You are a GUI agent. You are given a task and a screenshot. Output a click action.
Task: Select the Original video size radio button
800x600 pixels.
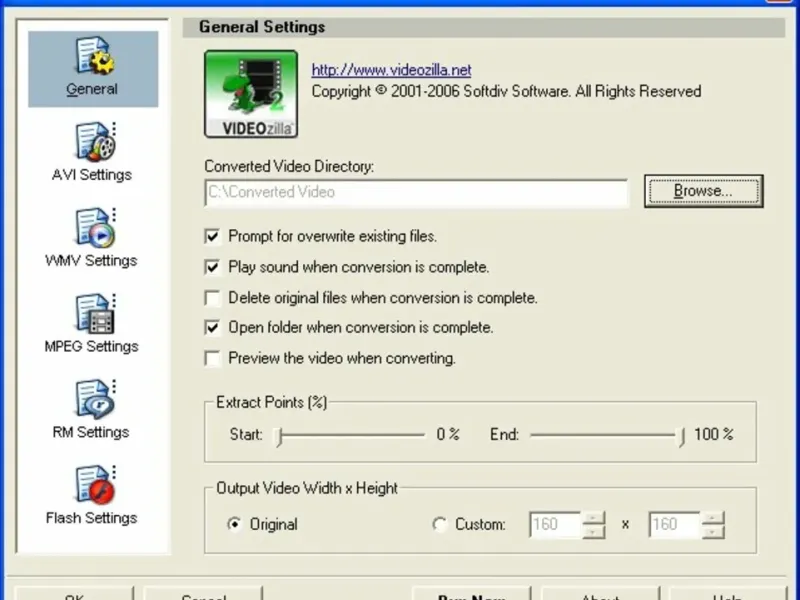point(235,524)
